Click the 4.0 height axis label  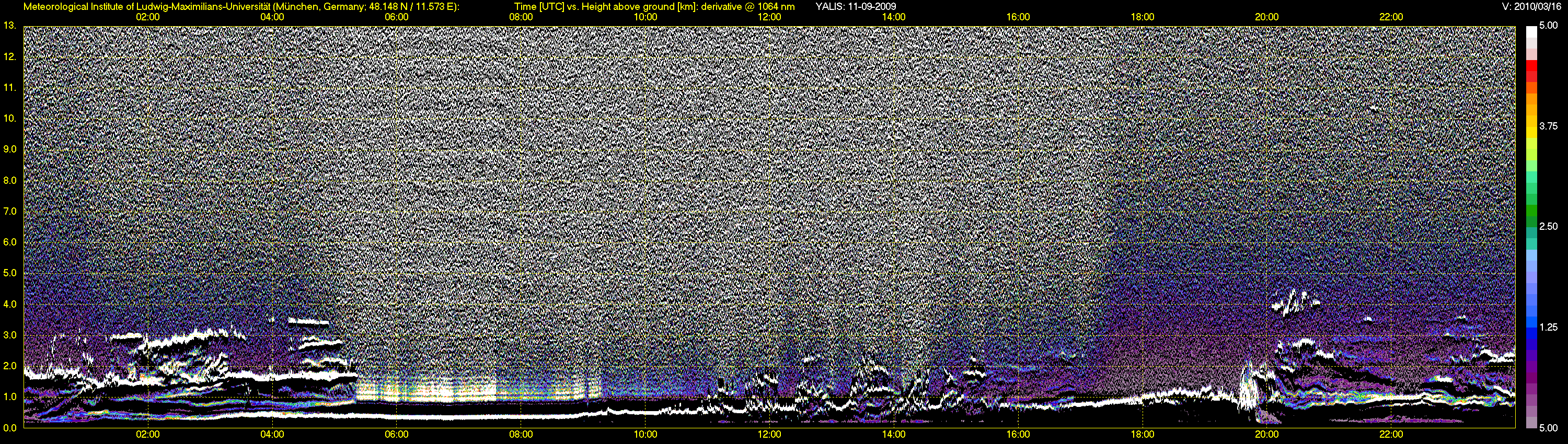coord(10,304)
